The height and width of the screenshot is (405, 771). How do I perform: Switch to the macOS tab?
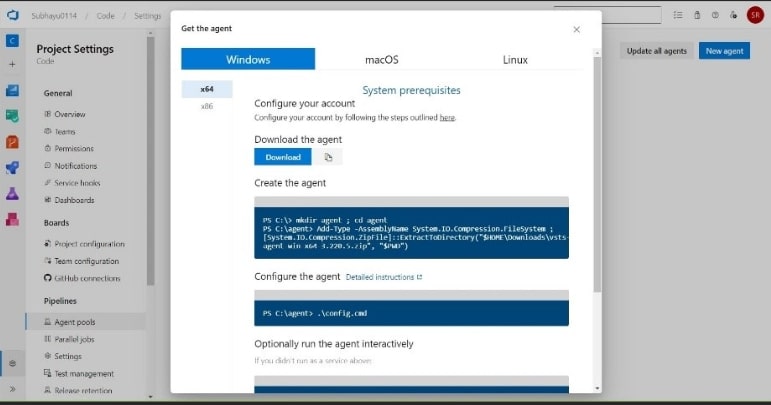[x=382, y=59]
